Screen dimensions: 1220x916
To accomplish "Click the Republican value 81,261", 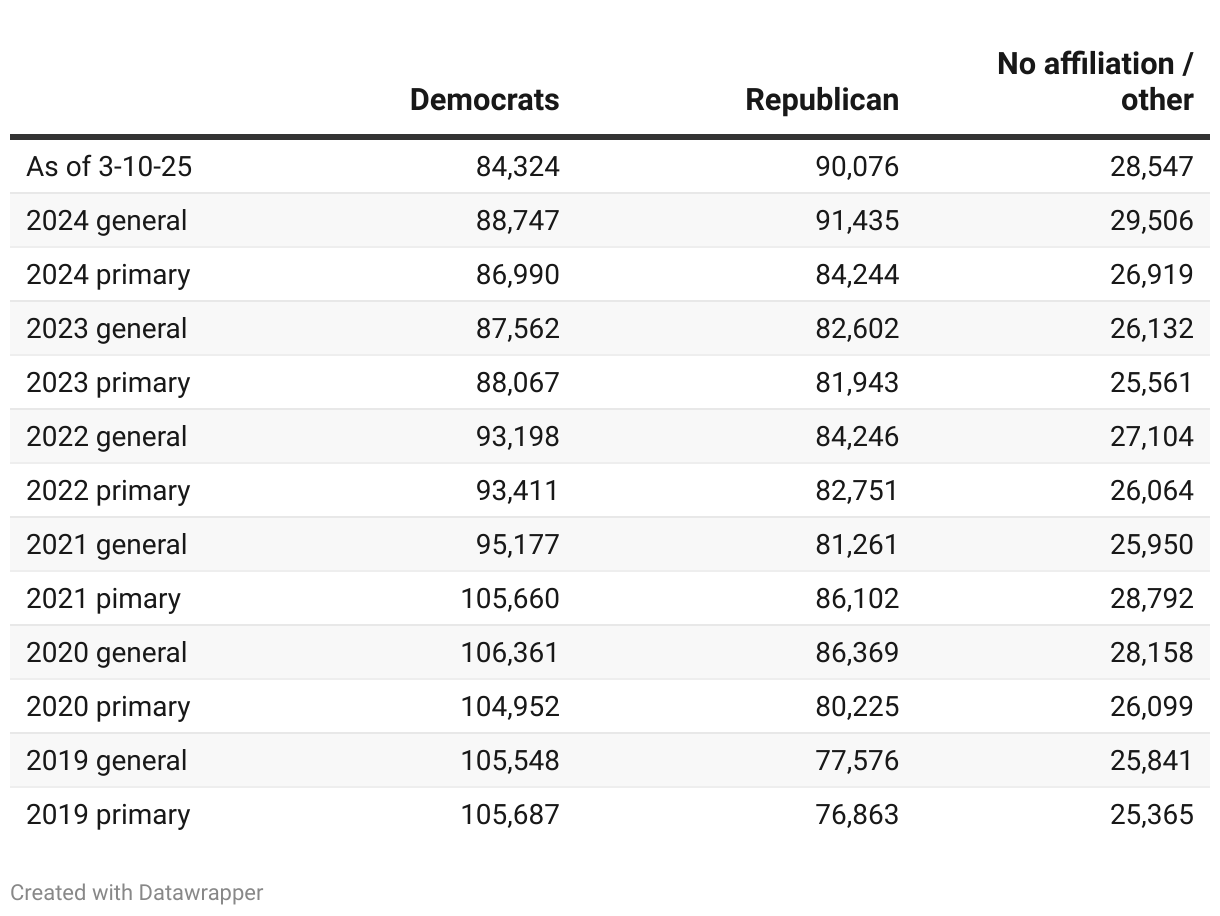I will (x=856, y=544).
